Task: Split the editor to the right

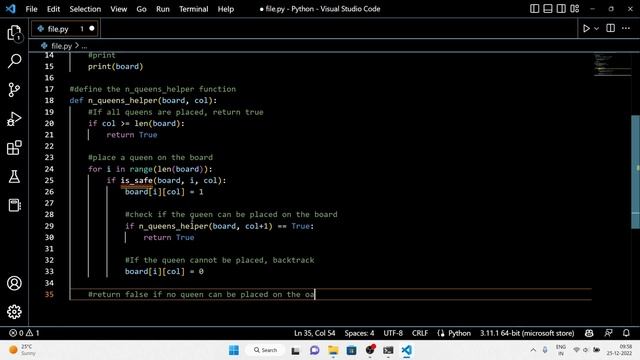Action: (610, 28)
